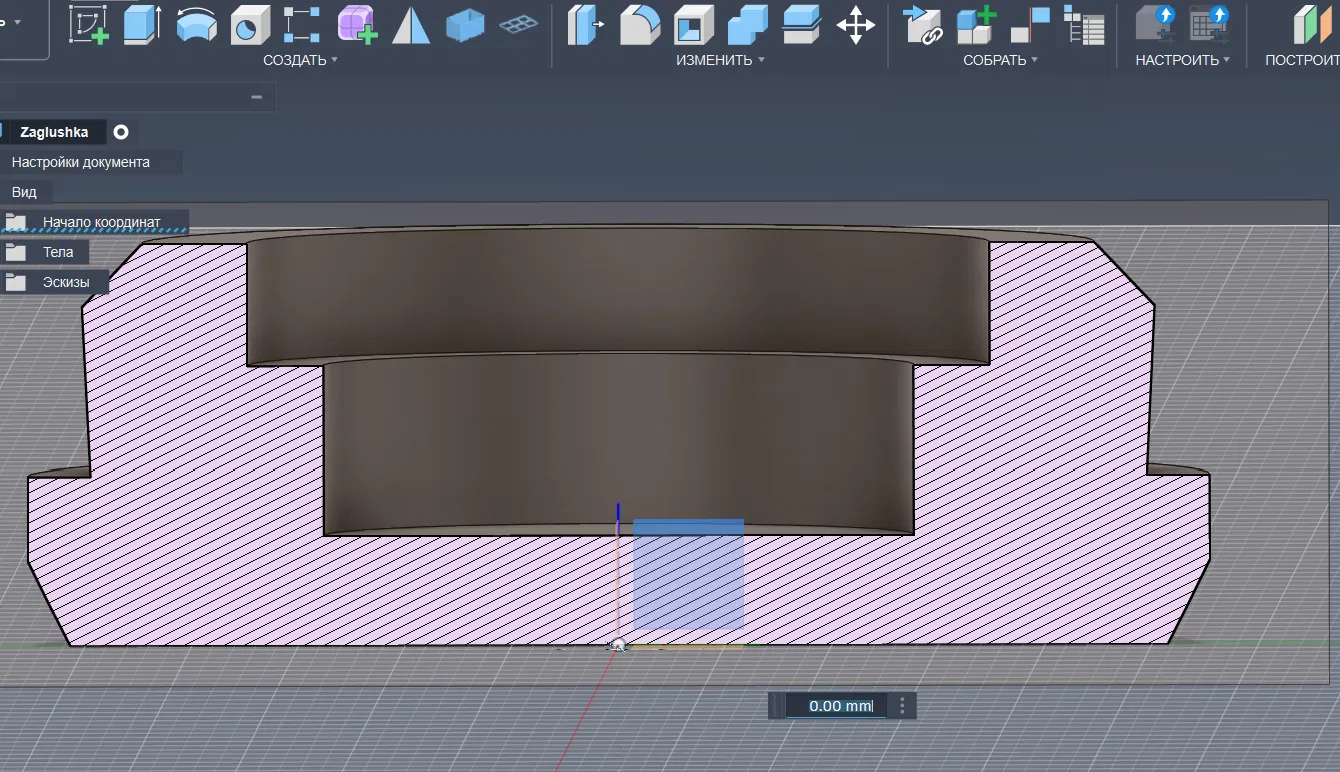The image size is (1340, 772).
Task: Activate the Move/Copy arrows tool
Action: (x=856, y=25)
